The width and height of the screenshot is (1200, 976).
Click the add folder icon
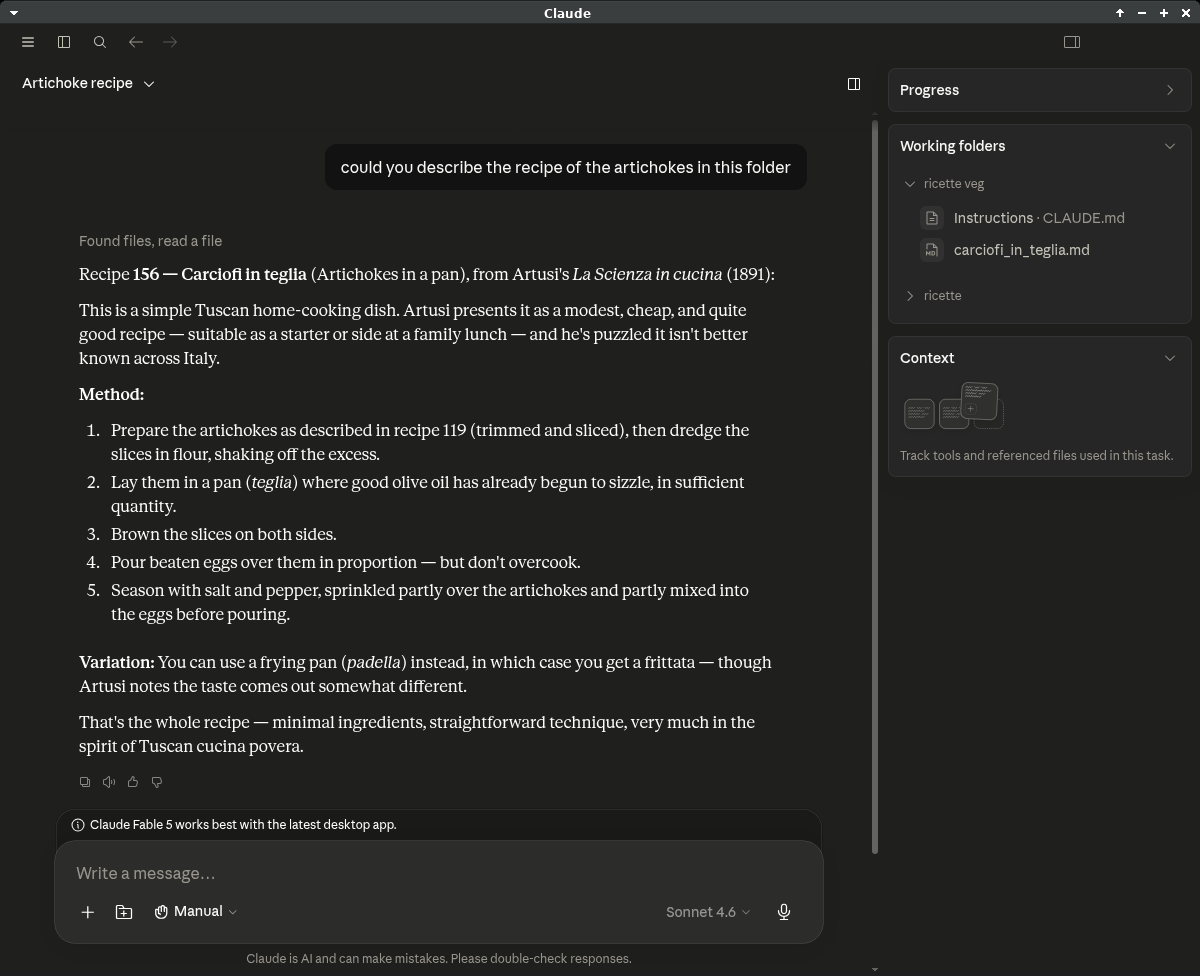pos(124,912)
